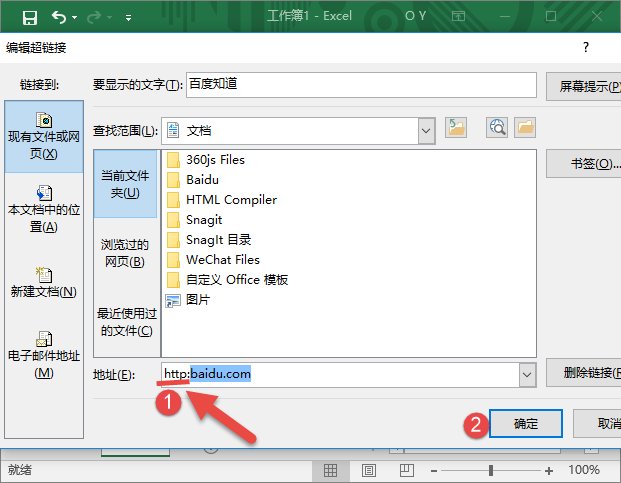This screenshot has height=483, width=621.
Task: Click the 就绪 status bar text
Action: click(20, 470)
